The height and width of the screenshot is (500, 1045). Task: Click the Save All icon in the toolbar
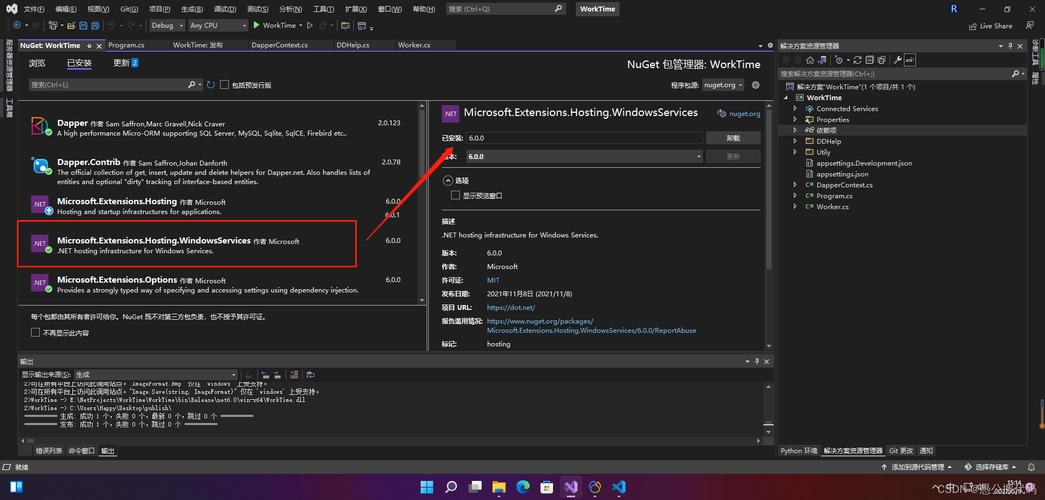click(x=95, y=25)
